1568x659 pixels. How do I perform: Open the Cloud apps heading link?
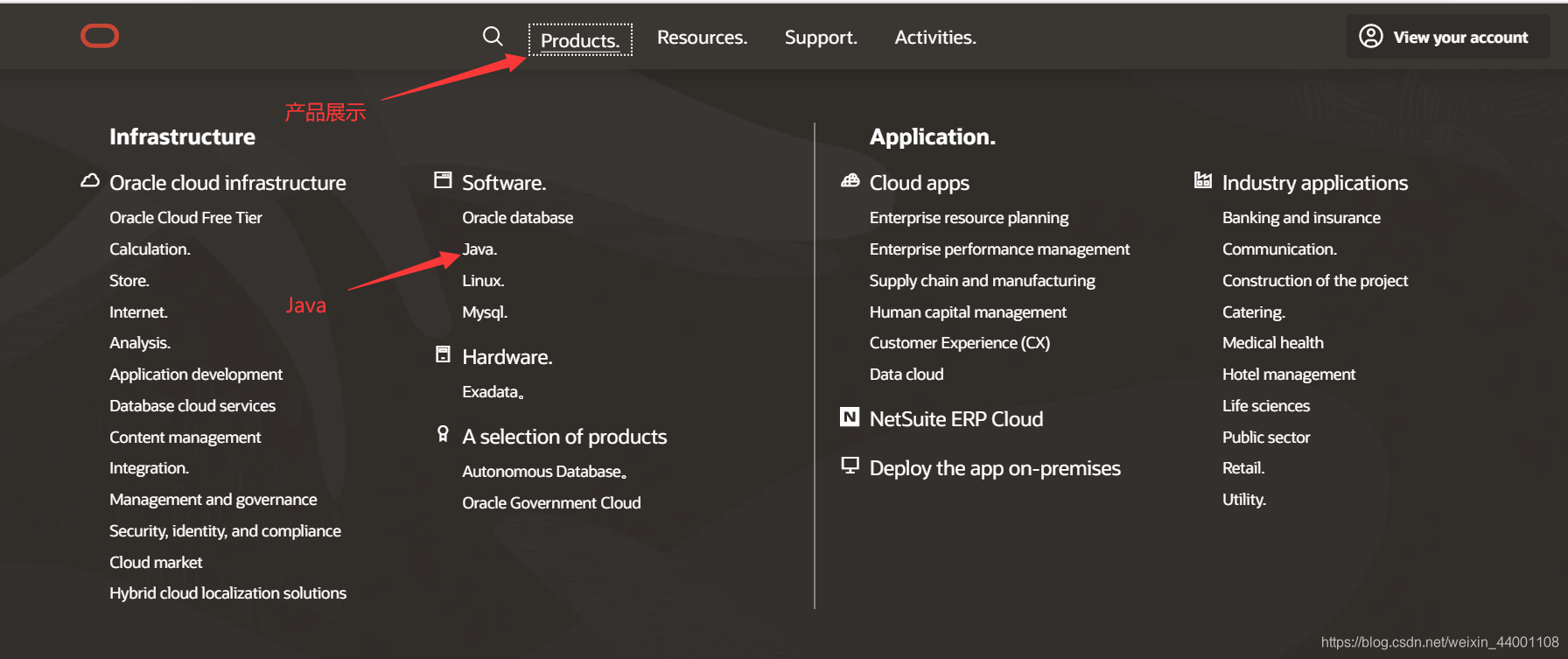pos(920,183)
